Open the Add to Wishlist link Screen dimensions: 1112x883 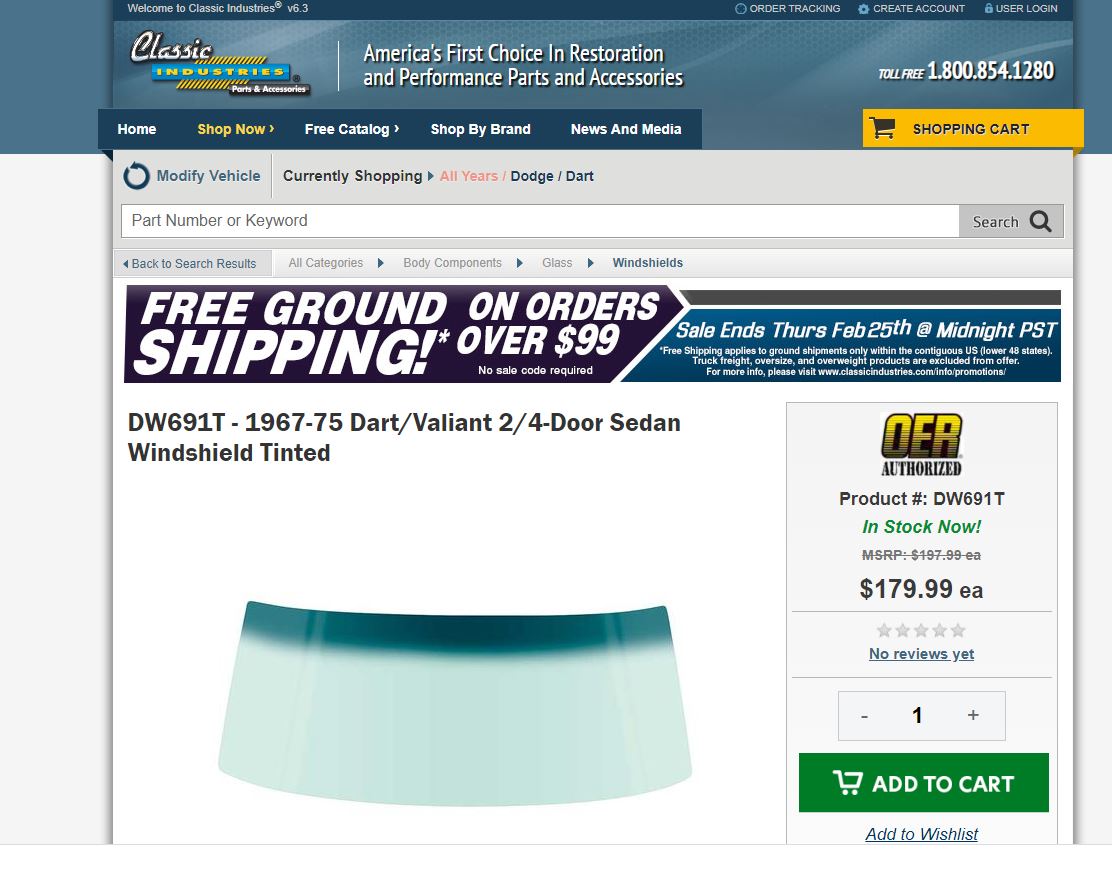[x=921, y=834]
